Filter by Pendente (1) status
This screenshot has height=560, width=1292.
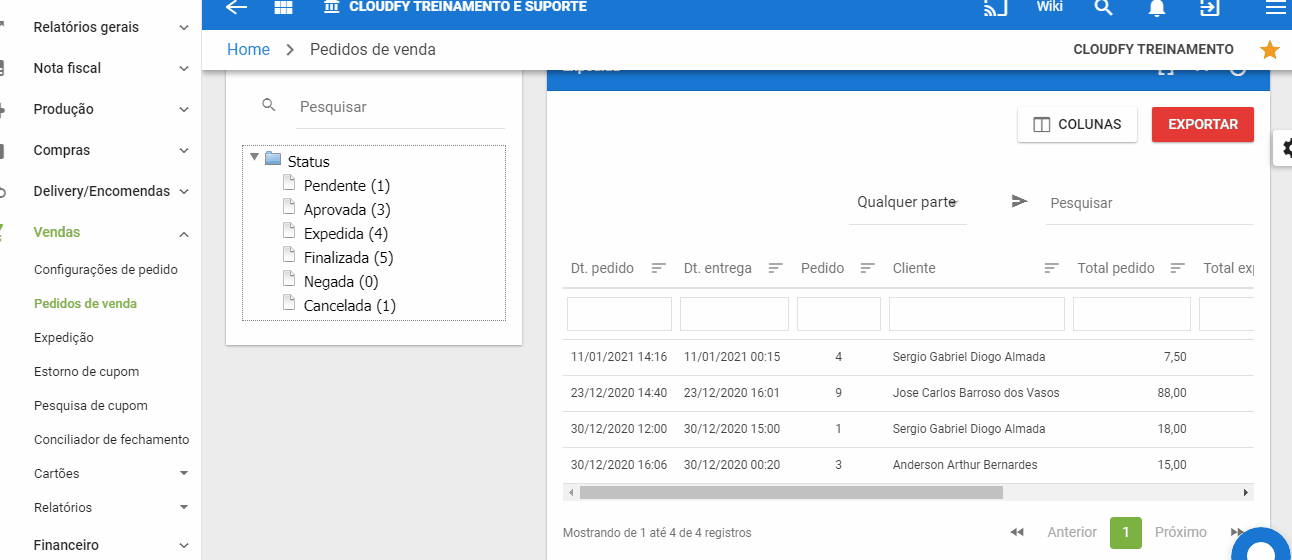tap(347, 185)
